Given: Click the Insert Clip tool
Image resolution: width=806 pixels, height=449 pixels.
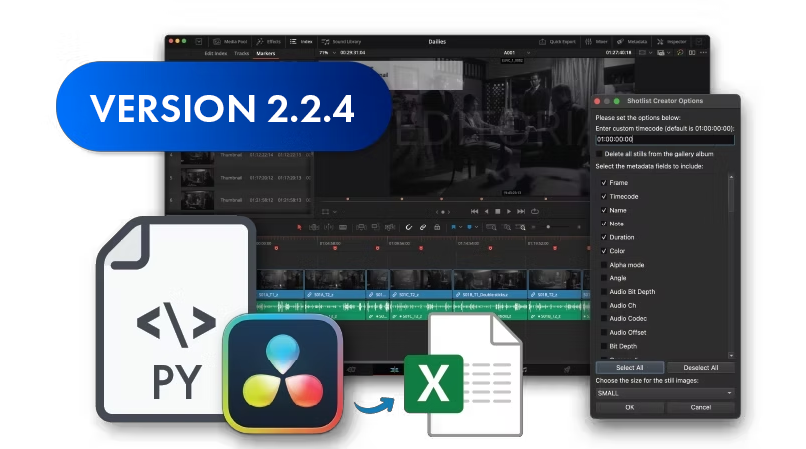Looking at the screenshot, I should [x=361, y=227].
